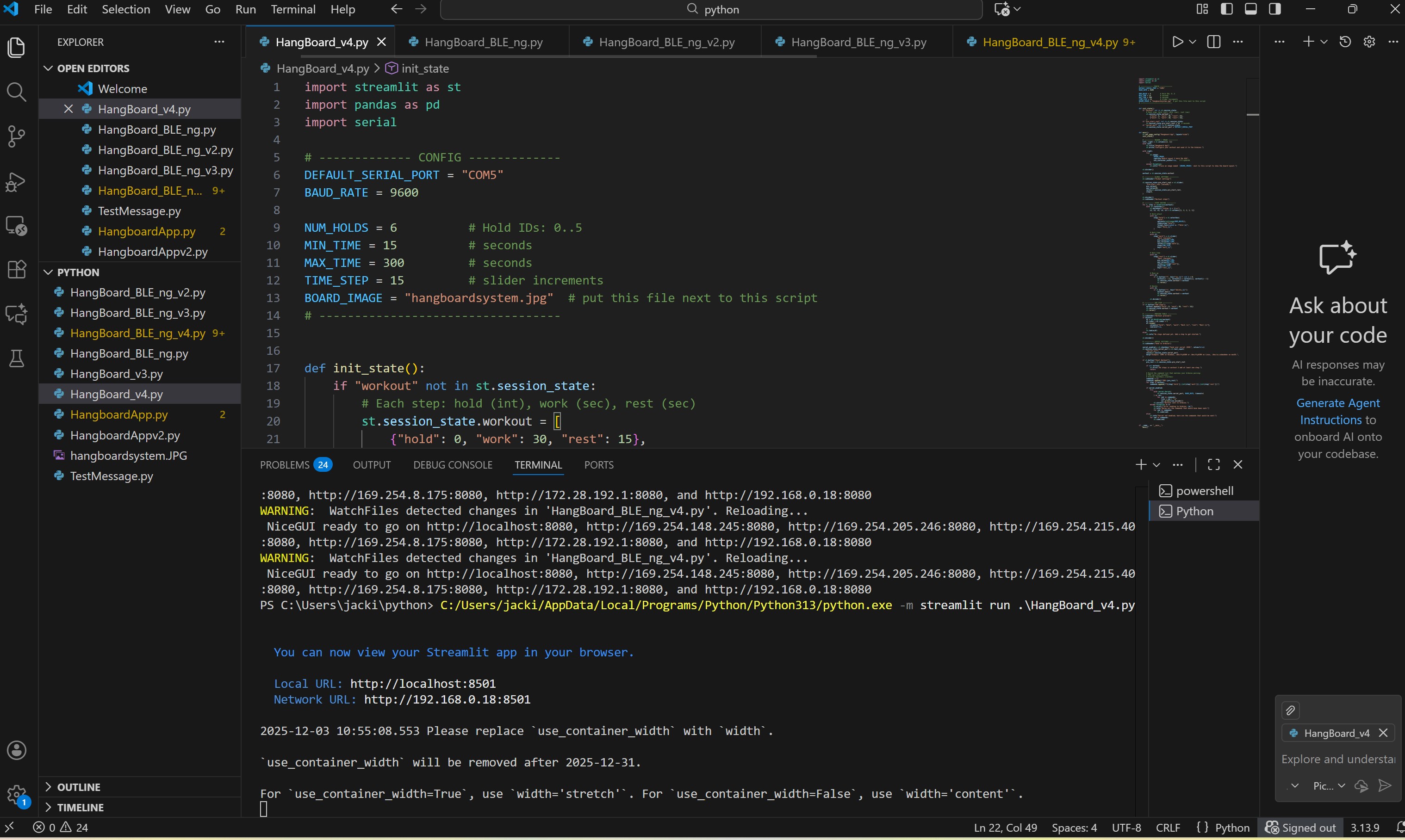Maximize the terminal panel size
The height and width of the screenshot is (840, 1405).
pos(1213,465)
